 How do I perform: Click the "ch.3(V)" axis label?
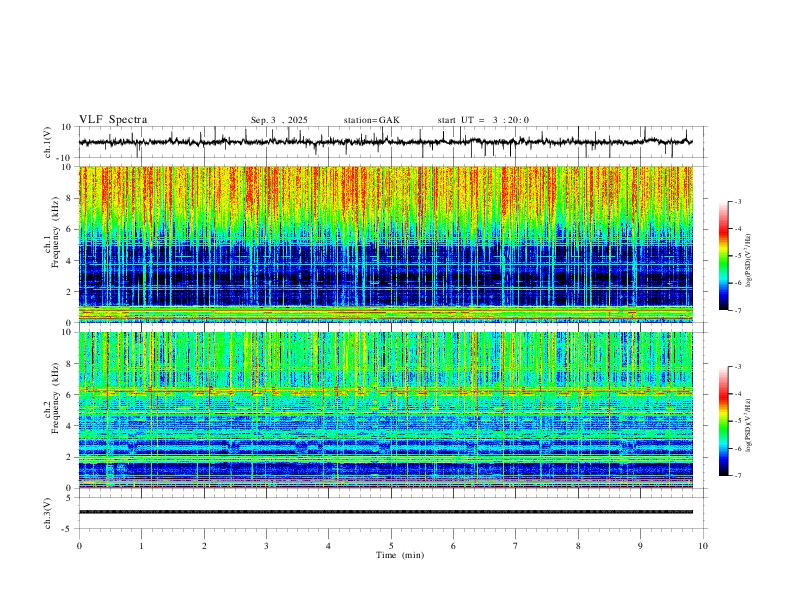click(48, 513)
